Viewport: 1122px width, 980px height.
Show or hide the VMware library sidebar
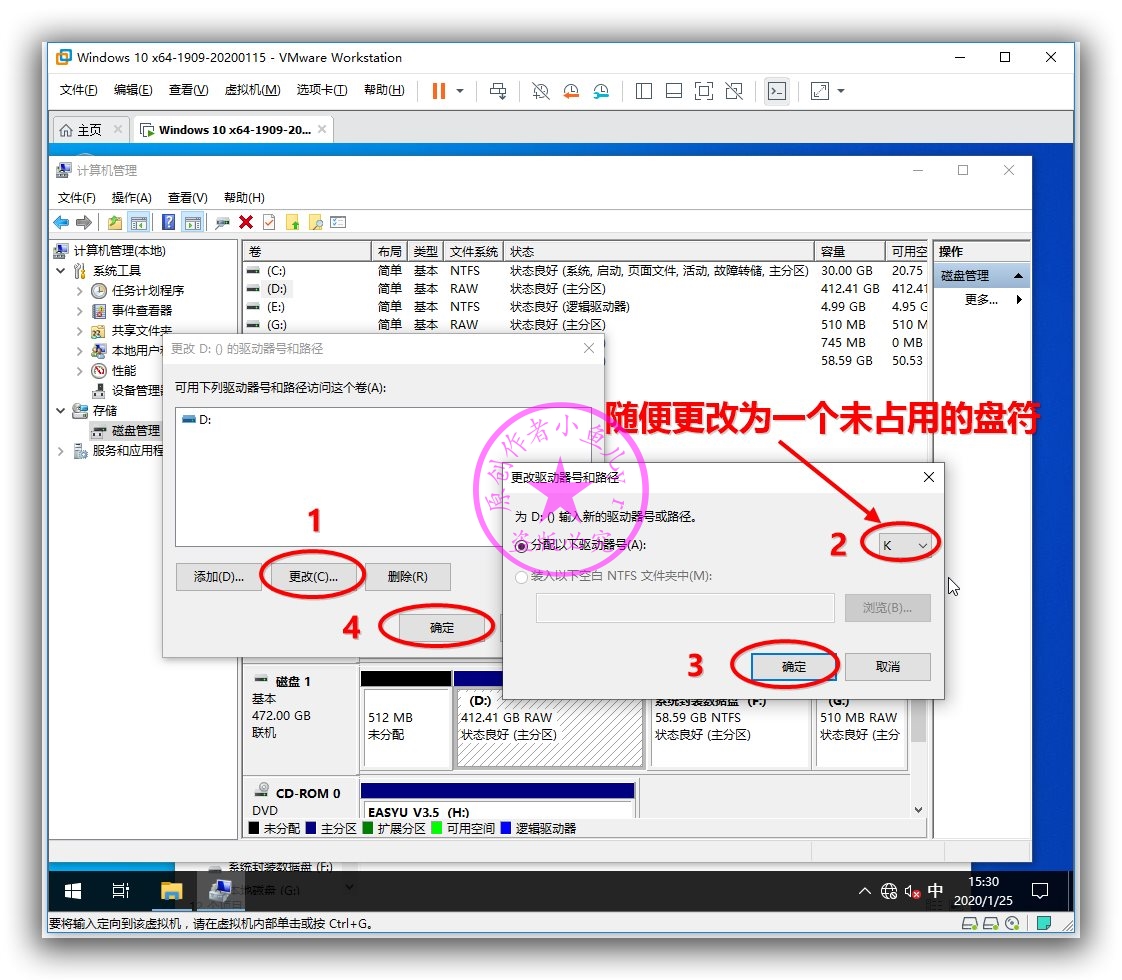(x=643, y=91)
